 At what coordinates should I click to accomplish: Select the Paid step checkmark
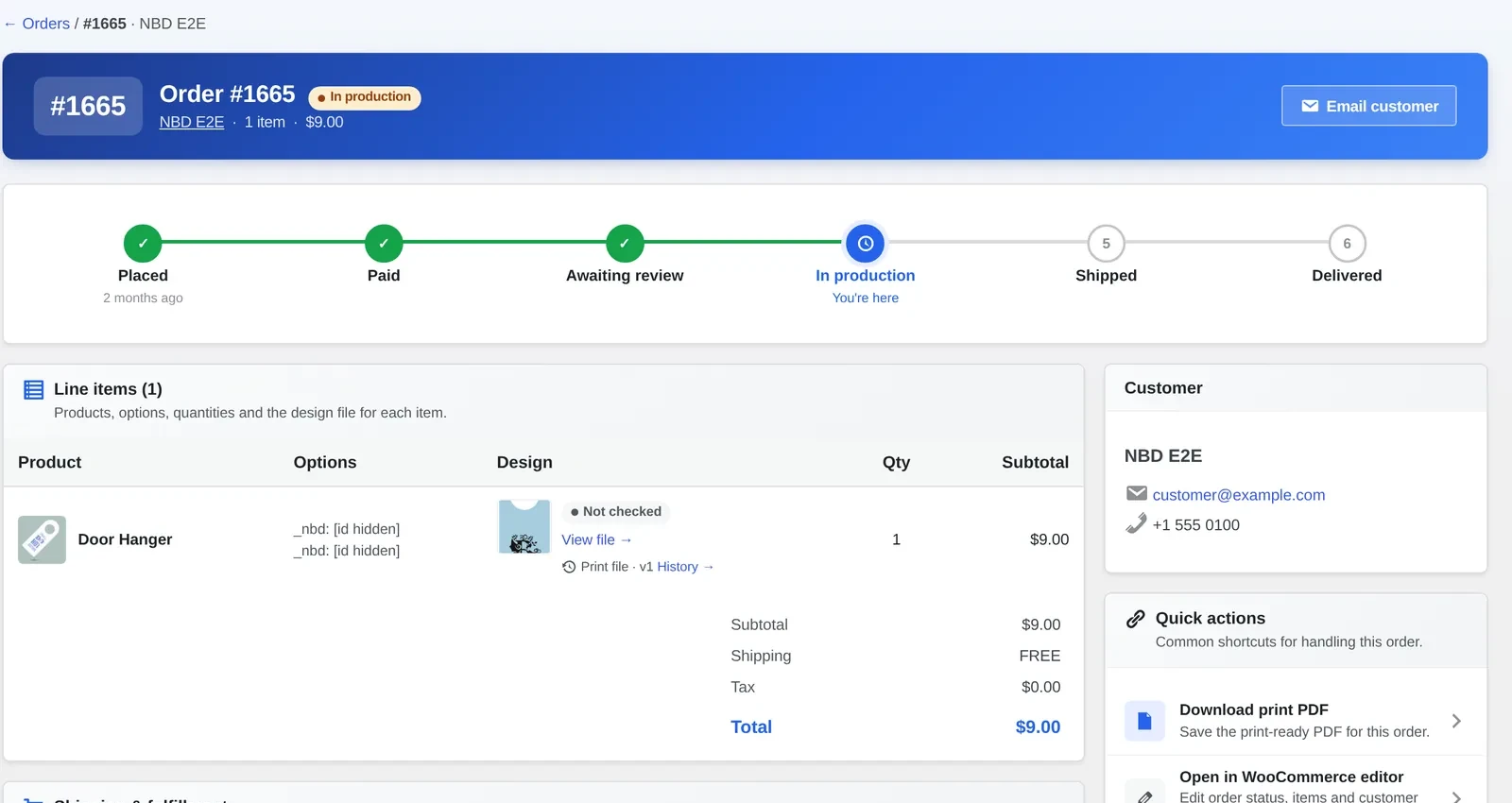(384, 243)
